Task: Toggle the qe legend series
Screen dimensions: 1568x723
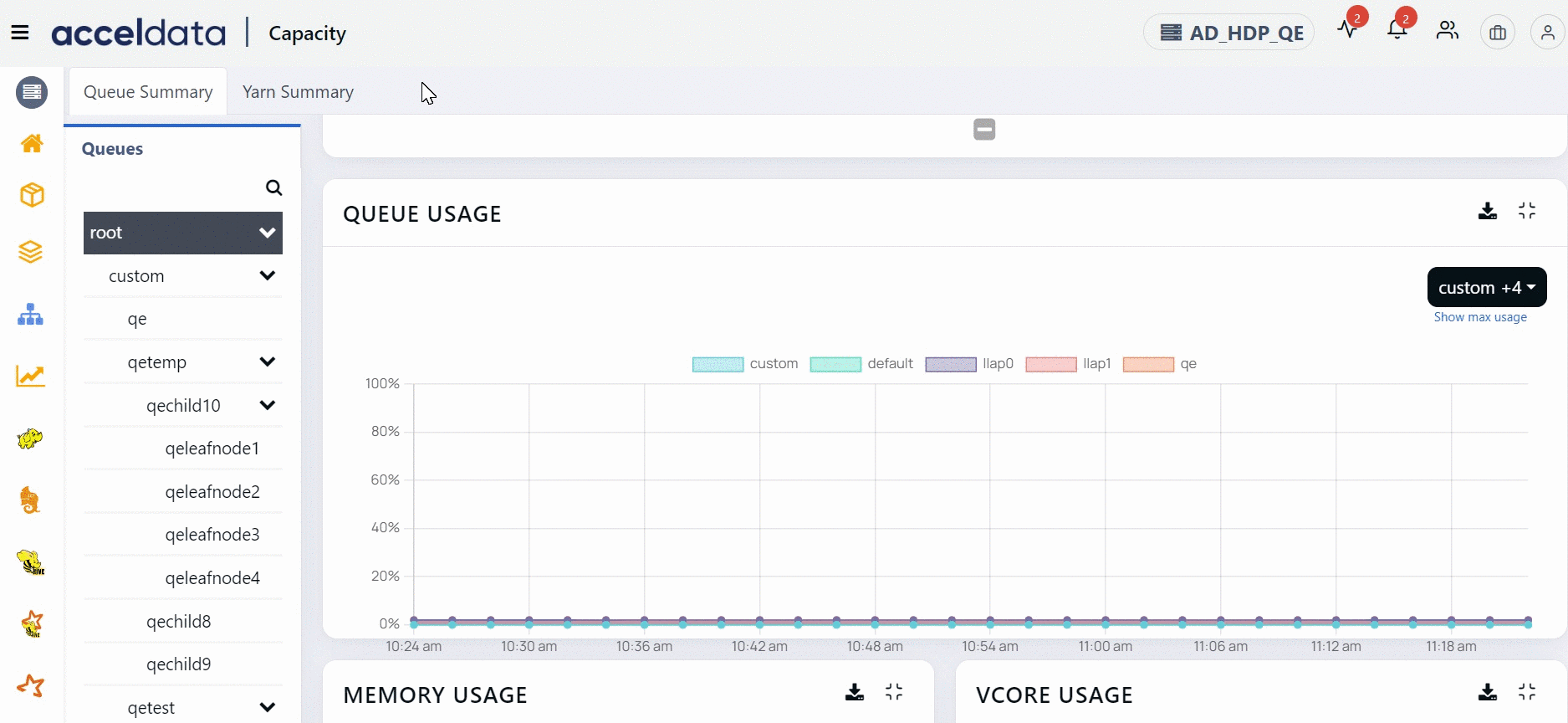Action: coord(1160,364)
